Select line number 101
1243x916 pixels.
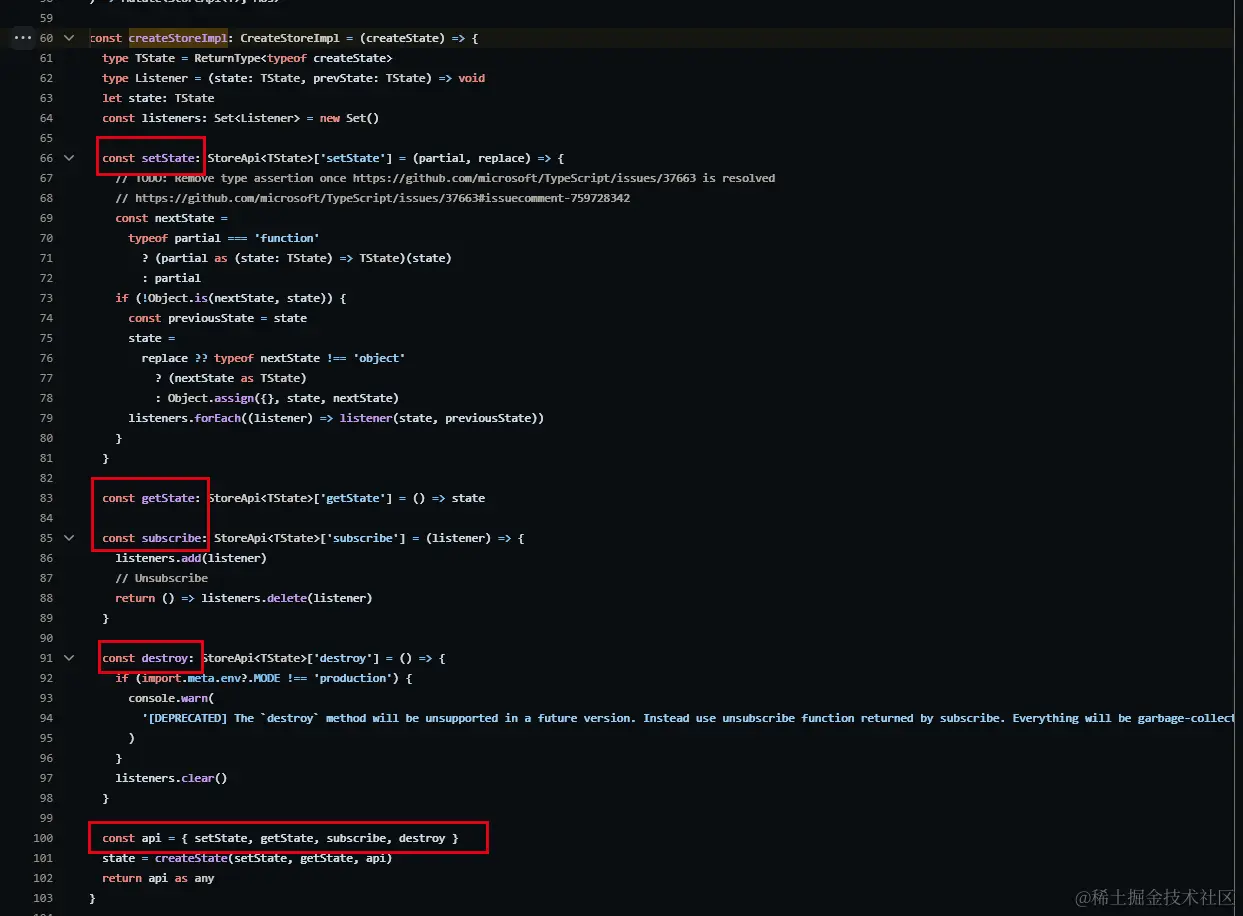[x=44, y=858]
